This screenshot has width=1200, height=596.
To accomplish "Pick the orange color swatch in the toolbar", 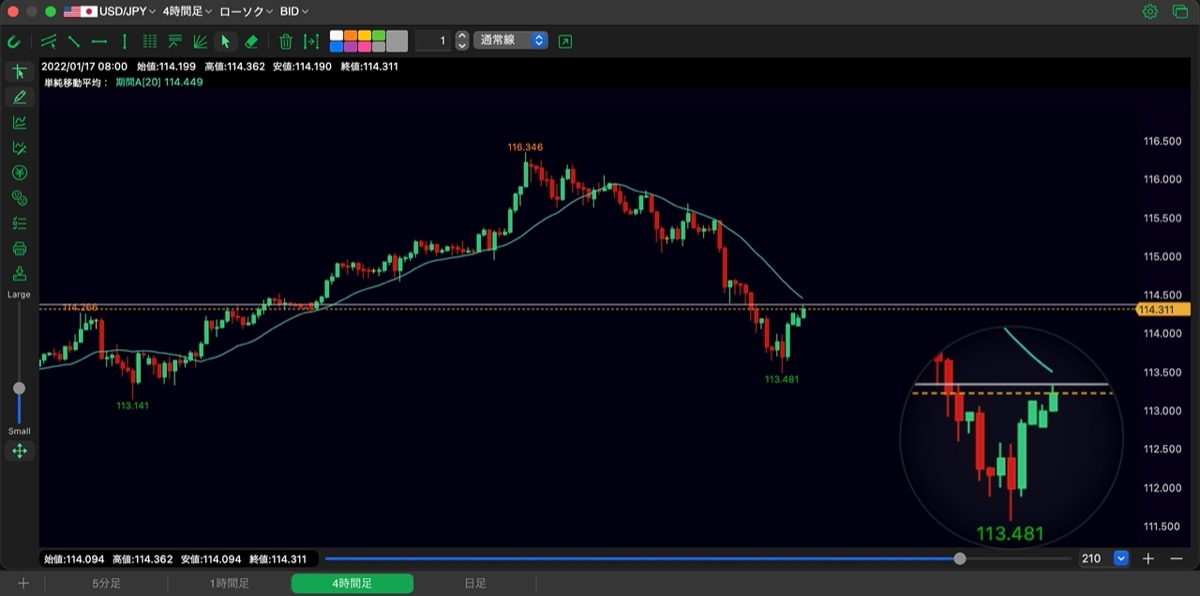I will pos(350,36).
